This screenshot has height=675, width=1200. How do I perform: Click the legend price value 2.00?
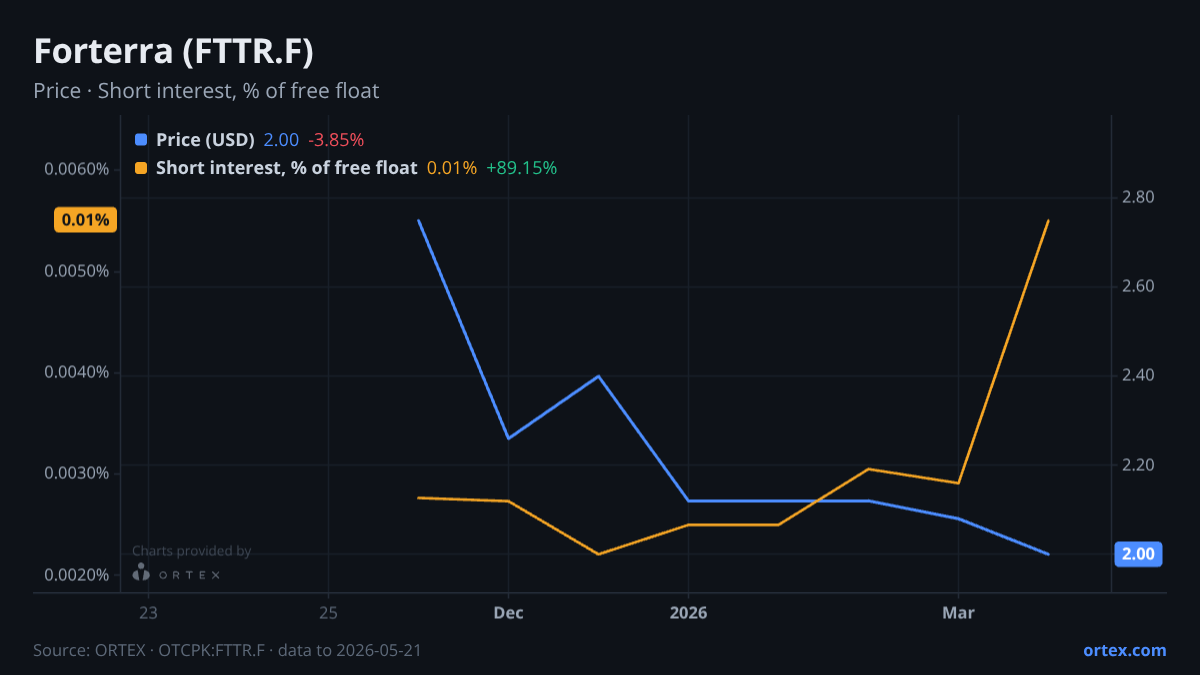[x=281, y=140]
